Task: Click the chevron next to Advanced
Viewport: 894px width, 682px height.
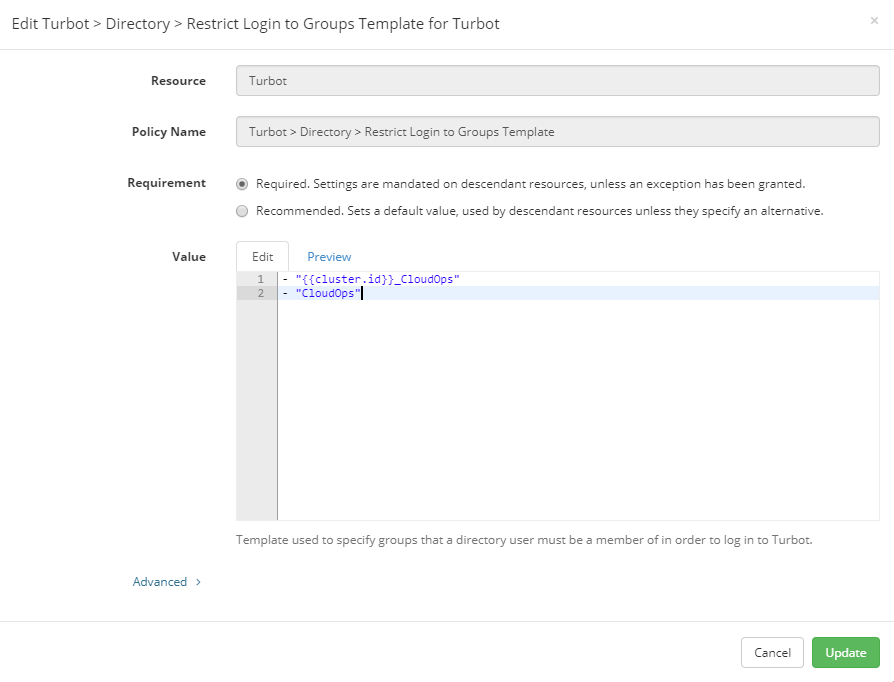Action: [198, 582]
